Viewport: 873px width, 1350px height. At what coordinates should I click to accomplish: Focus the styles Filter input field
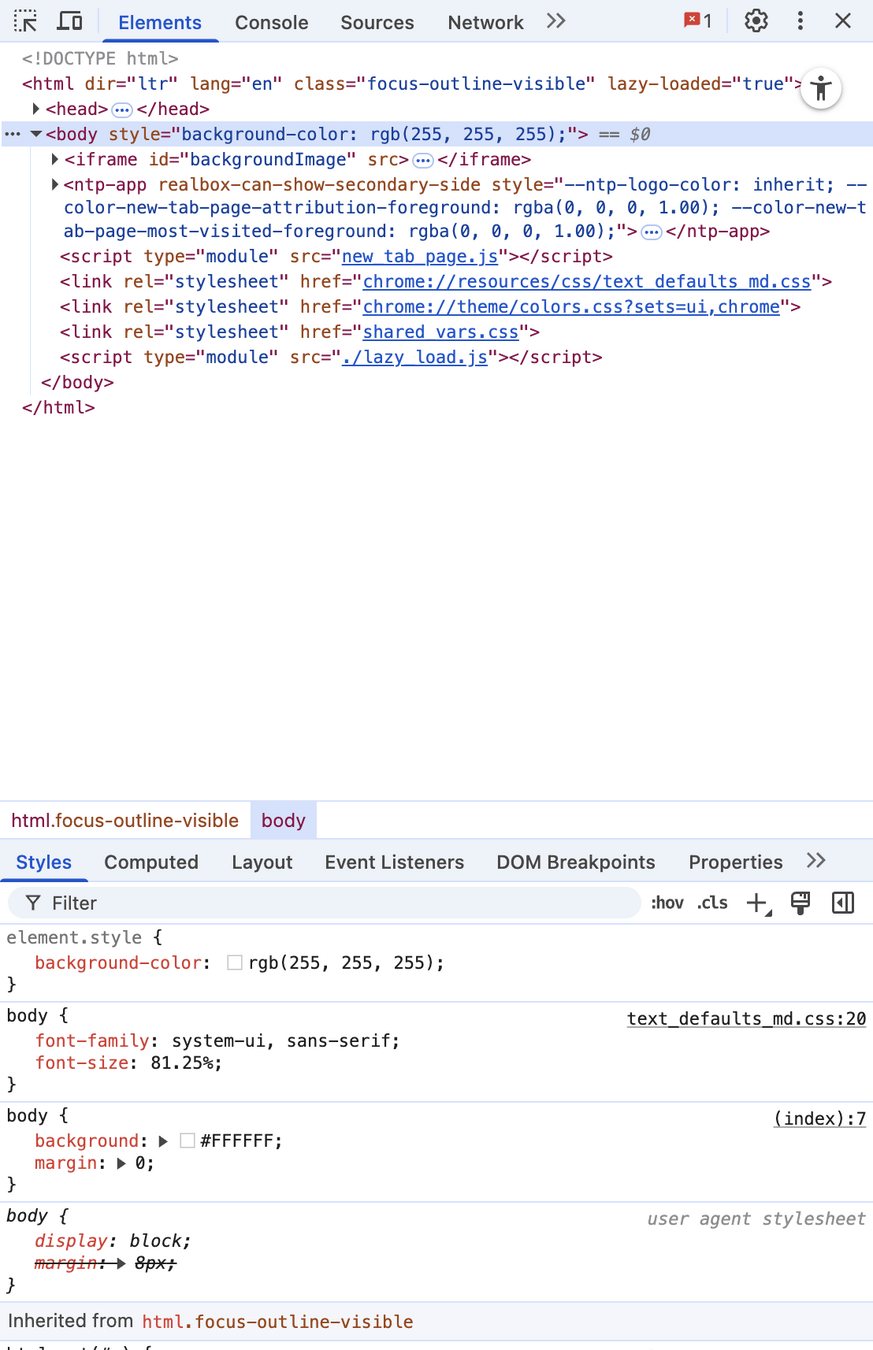325,903
